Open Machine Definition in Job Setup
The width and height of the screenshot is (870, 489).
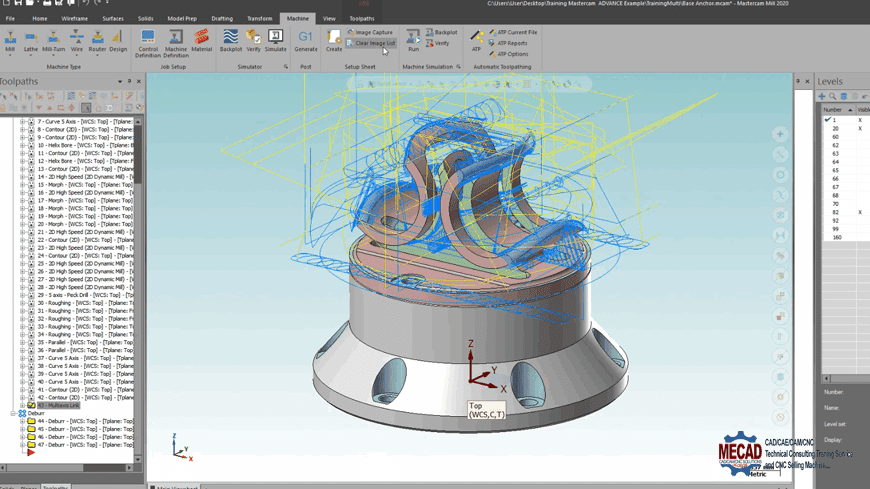click(176, 43)
